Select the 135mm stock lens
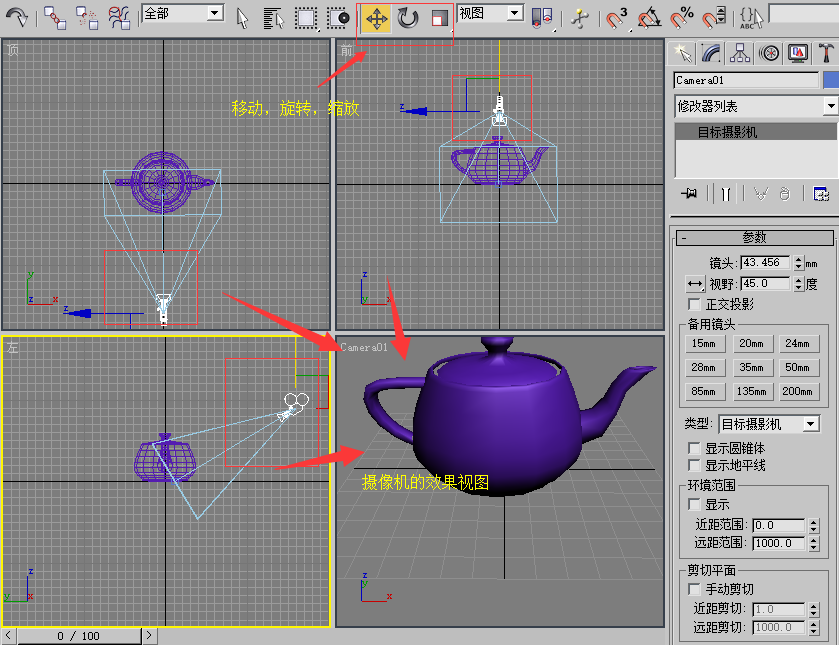839x645 pixels. click(x=752, y=391)
